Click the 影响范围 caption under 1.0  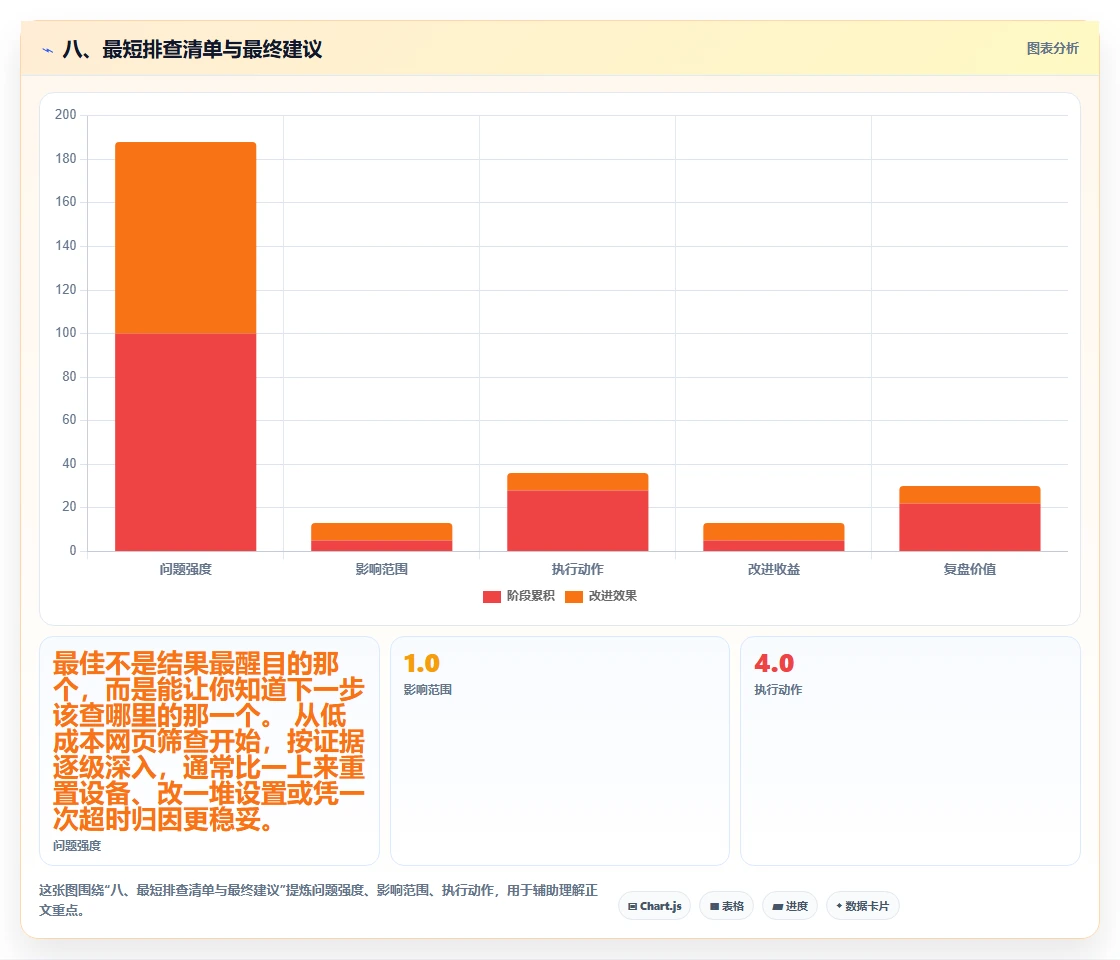pos(428,690)
